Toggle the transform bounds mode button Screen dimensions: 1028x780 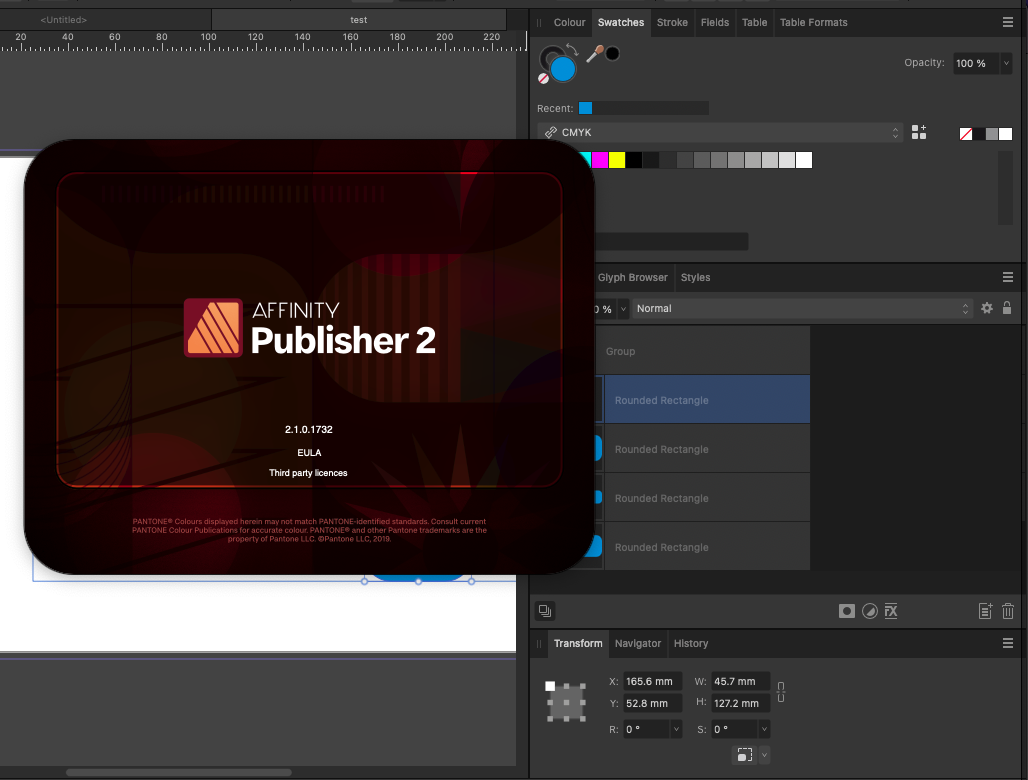pos(745,755)
